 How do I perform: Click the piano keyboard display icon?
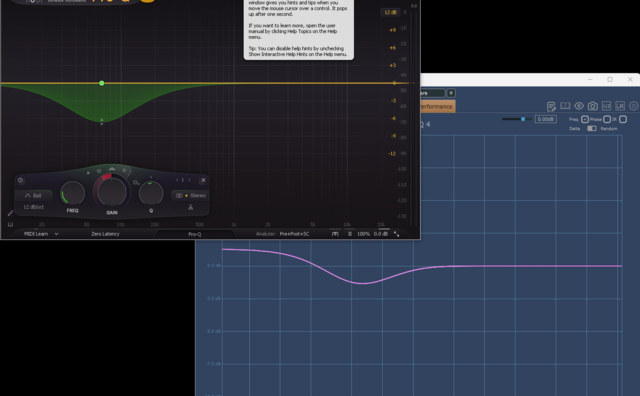point(10,224)
